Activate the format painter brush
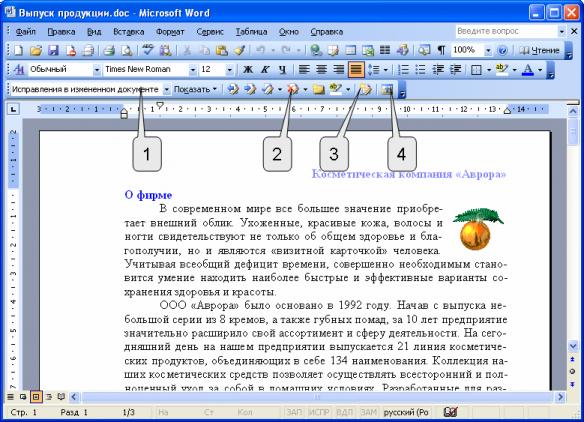The height and width of the screenshot is (422, 584). pos(239,50)
